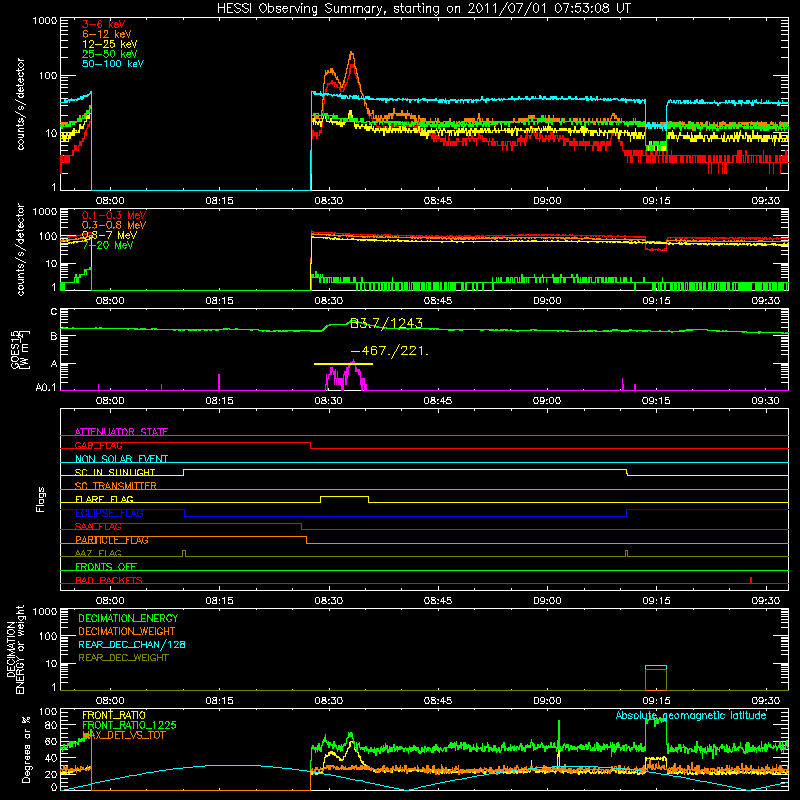
Task: Select the 6-12 keV legend label
Action: point(107,34)
